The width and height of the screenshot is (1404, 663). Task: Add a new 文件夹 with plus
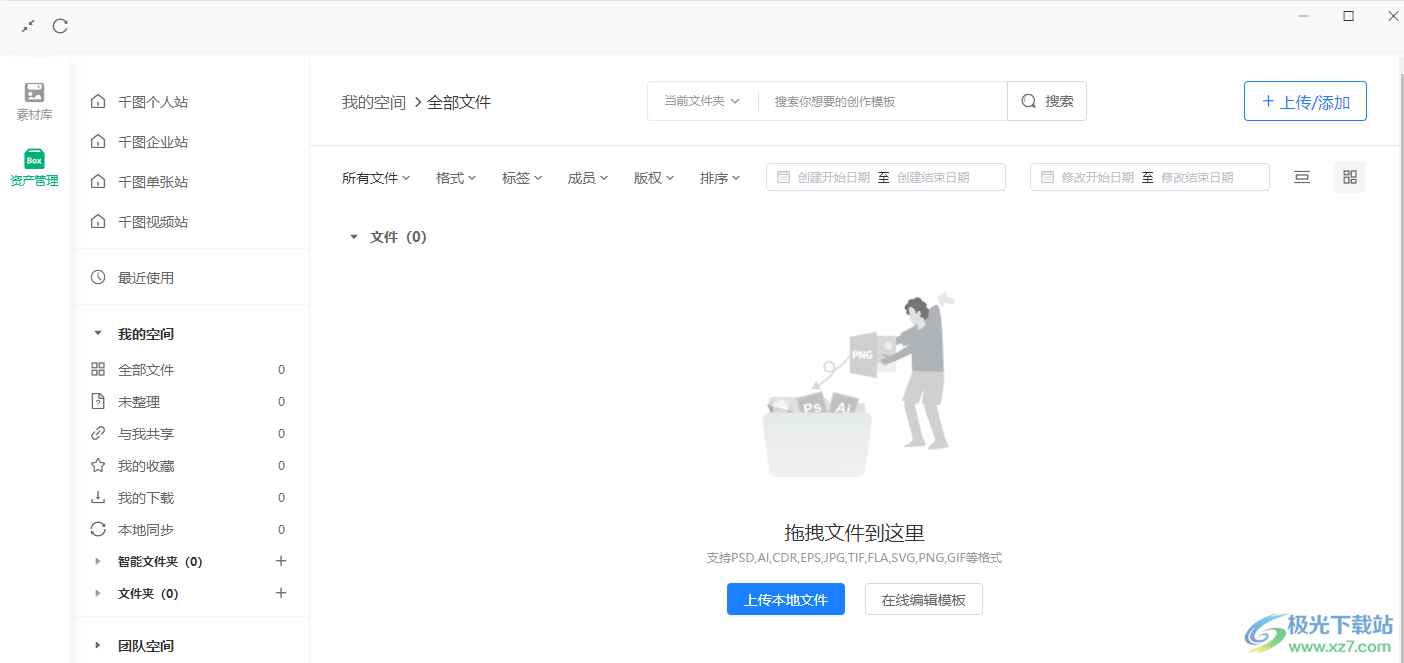tap(281, 593)
